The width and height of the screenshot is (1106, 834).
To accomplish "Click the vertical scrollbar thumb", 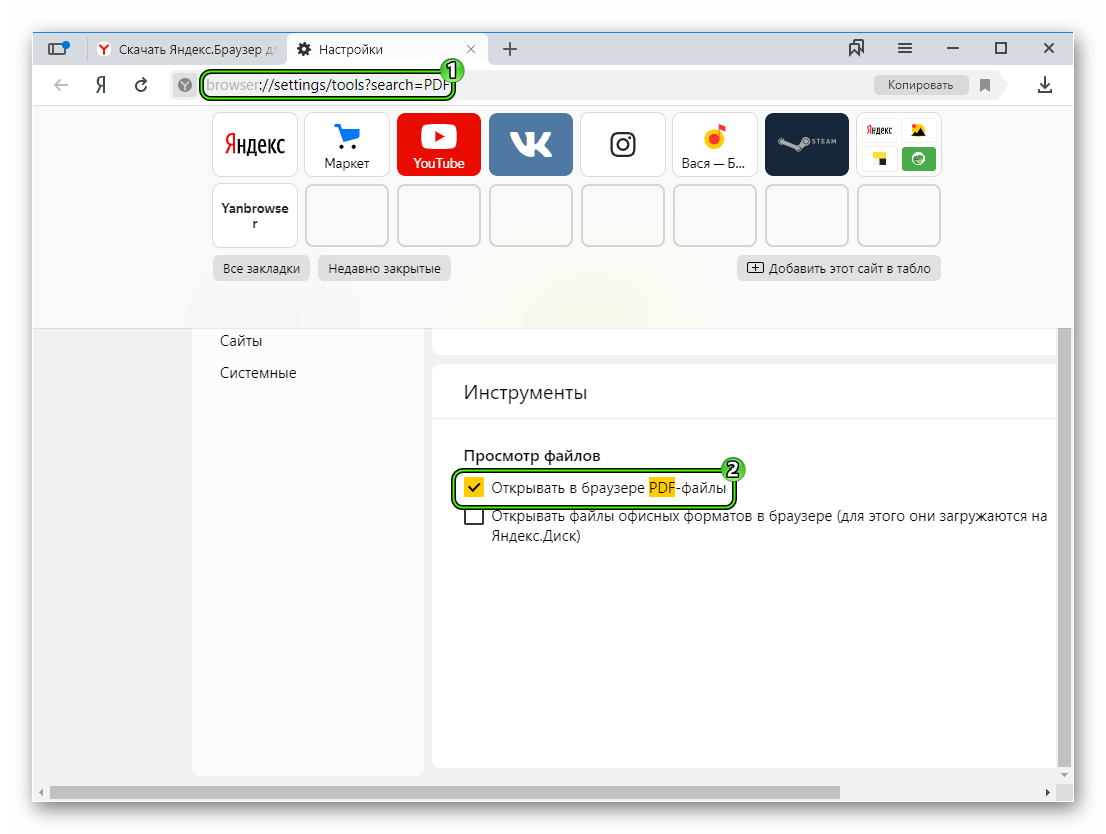I will point(1064,548).
